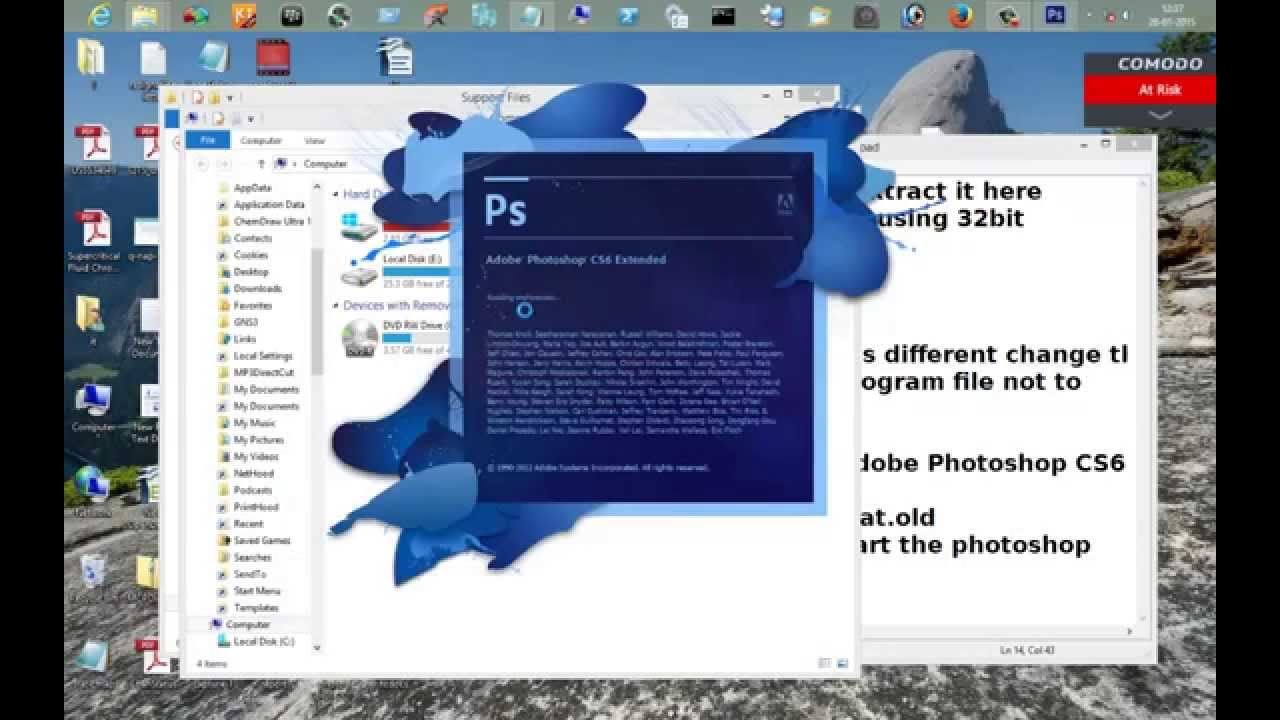The height and width of the screenshot is (720, 1280).
Task: Go up one level in Explorer
Action: tap(261, 164)
